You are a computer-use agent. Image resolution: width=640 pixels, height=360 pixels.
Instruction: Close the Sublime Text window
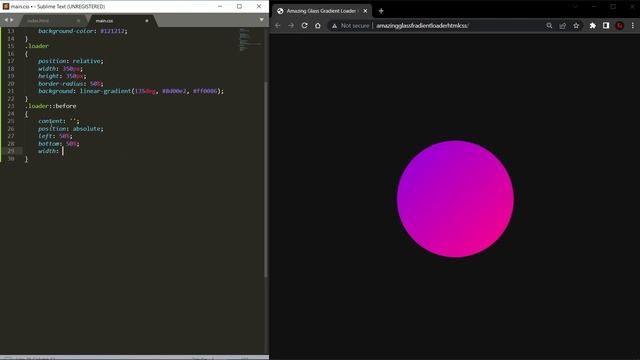pos(259,7)
